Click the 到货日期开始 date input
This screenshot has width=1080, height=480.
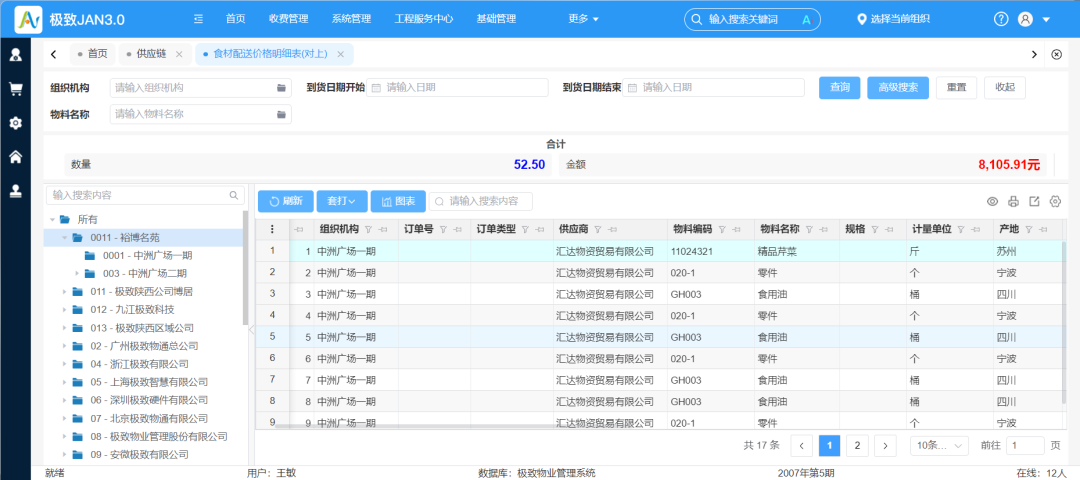point(457,87)
